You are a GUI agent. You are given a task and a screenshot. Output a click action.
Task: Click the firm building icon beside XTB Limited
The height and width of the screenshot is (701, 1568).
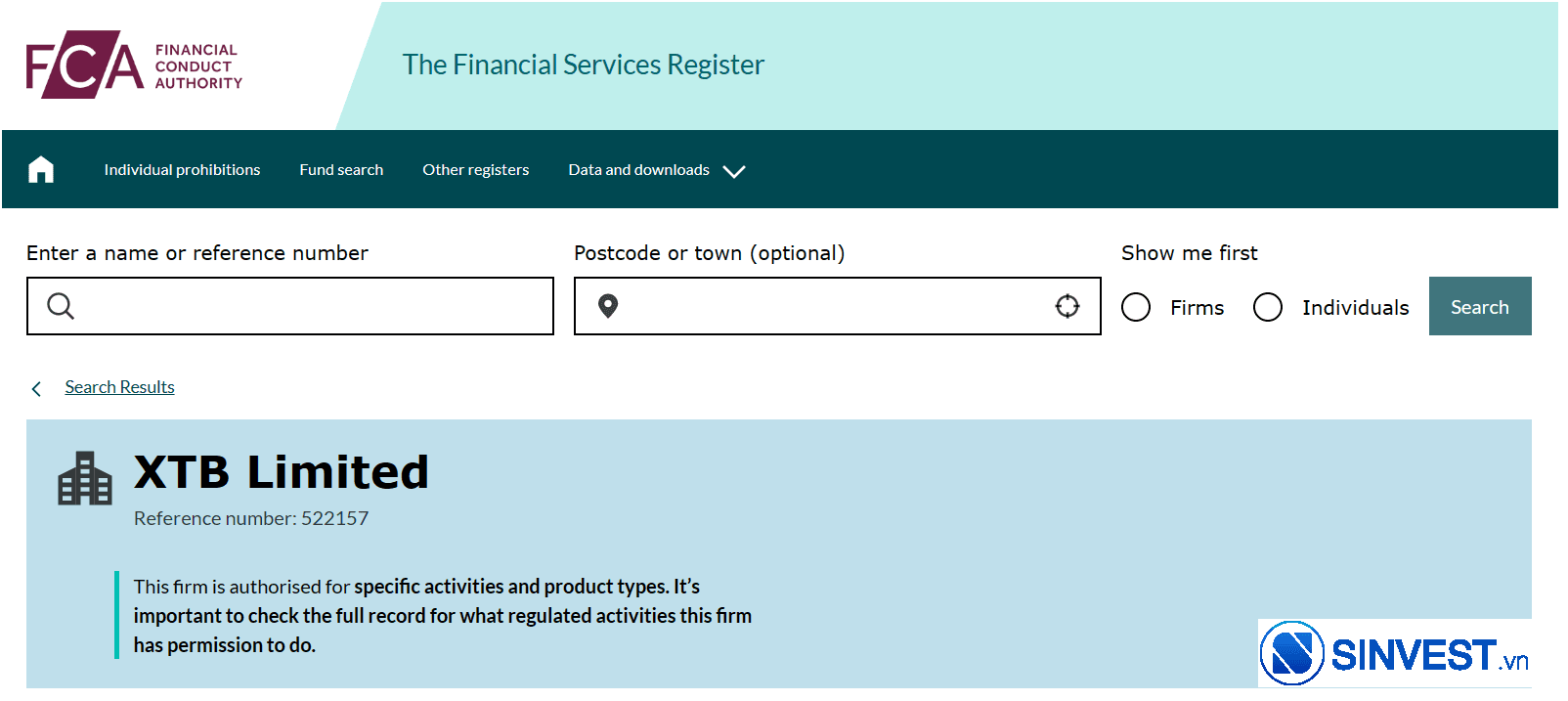click(x=85, y=478)
